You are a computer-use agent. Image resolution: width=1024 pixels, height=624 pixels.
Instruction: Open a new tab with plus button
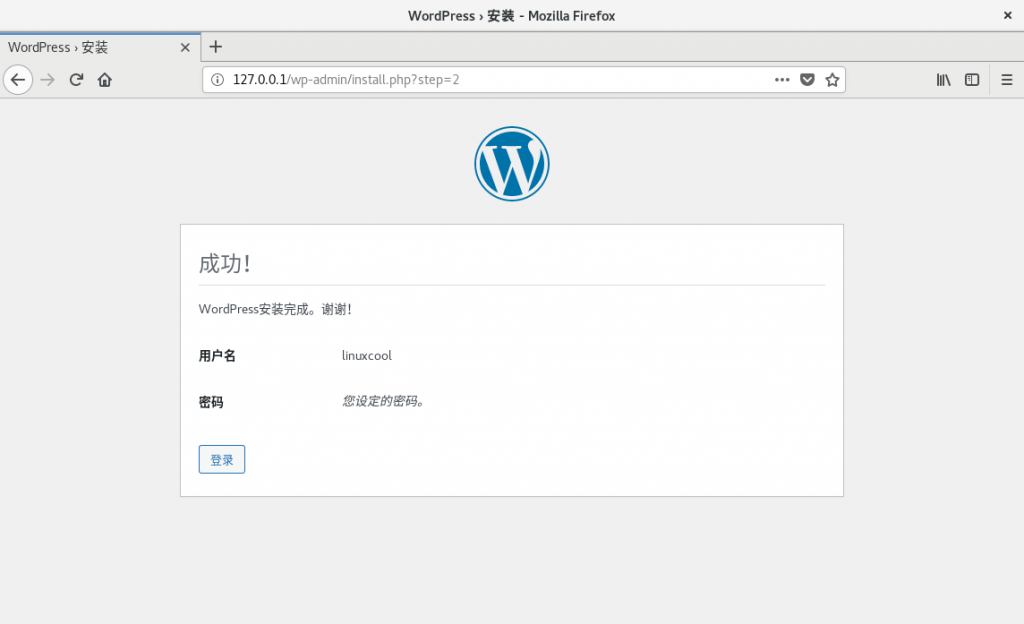(x=215, y=47)
